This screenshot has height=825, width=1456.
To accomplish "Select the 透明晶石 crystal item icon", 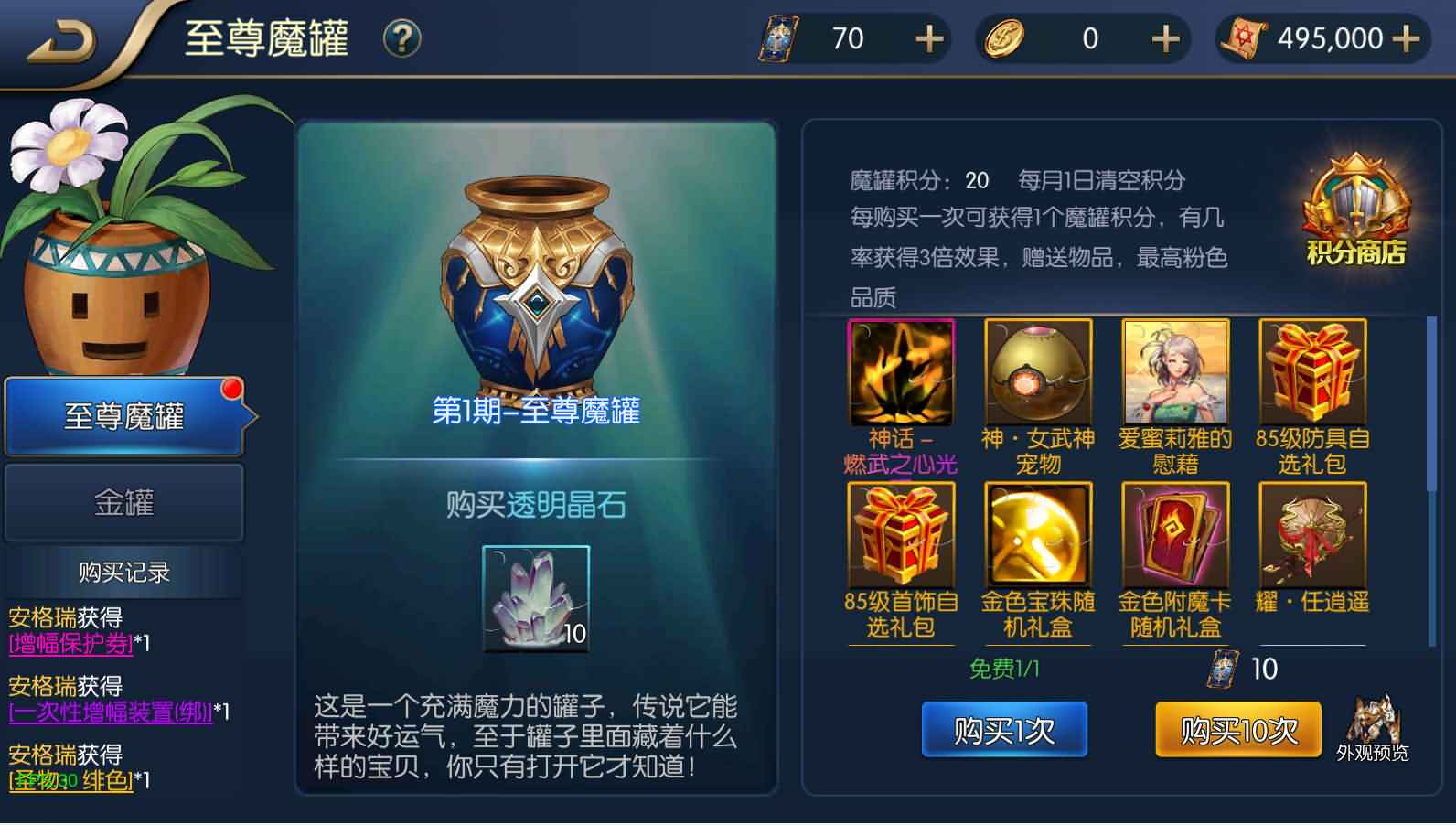I will coord(536,598).
